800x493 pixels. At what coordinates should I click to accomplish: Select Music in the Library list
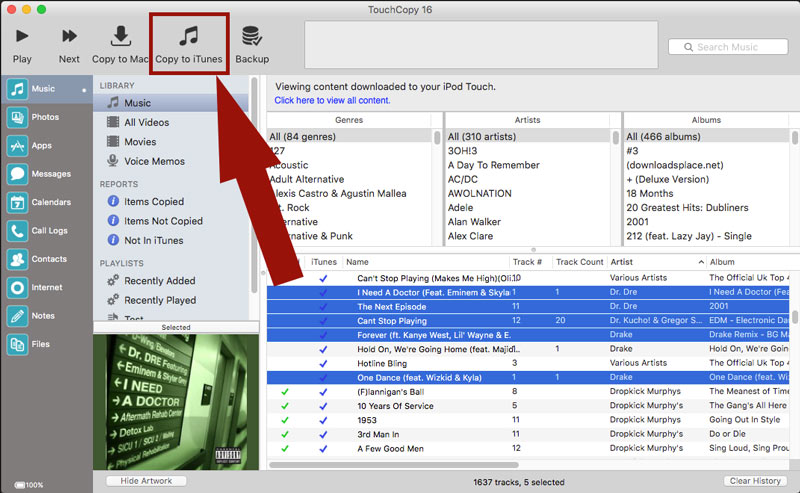click(x=170, y=103)
